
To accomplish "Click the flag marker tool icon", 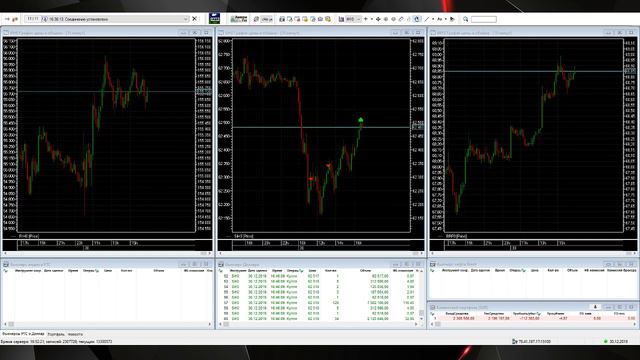I will [x=452, y=19].
